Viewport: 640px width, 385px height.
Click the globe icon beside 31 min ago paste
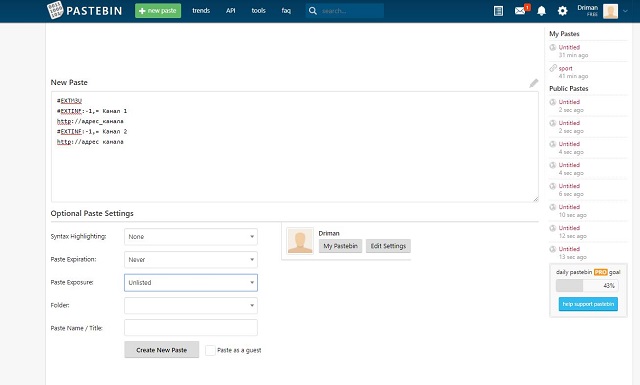tap(553, 47)
